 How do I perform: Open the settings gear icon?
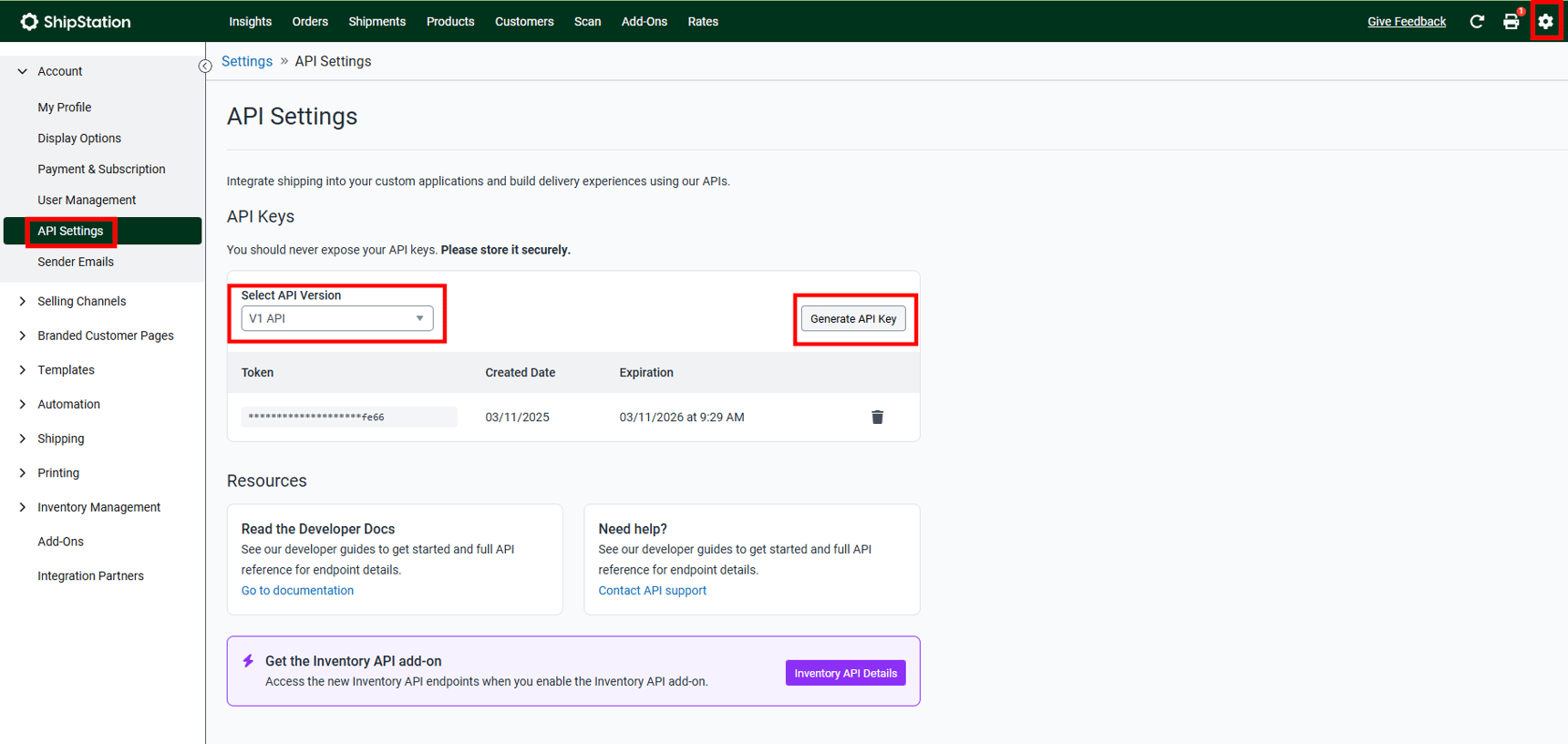[1545, 21]
